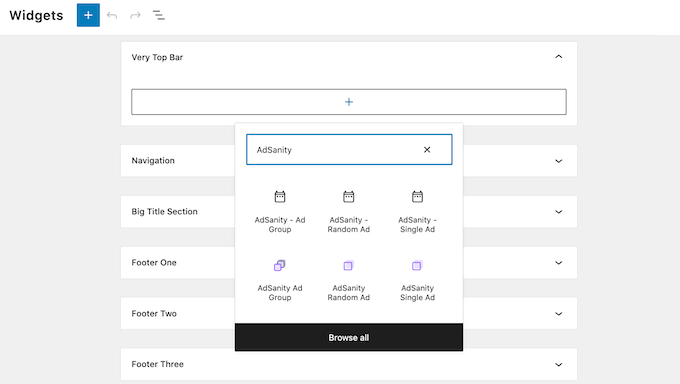The height and width of the screenshot is (384, 680).
Task: Open the list view icon
Action: (159, 16)
